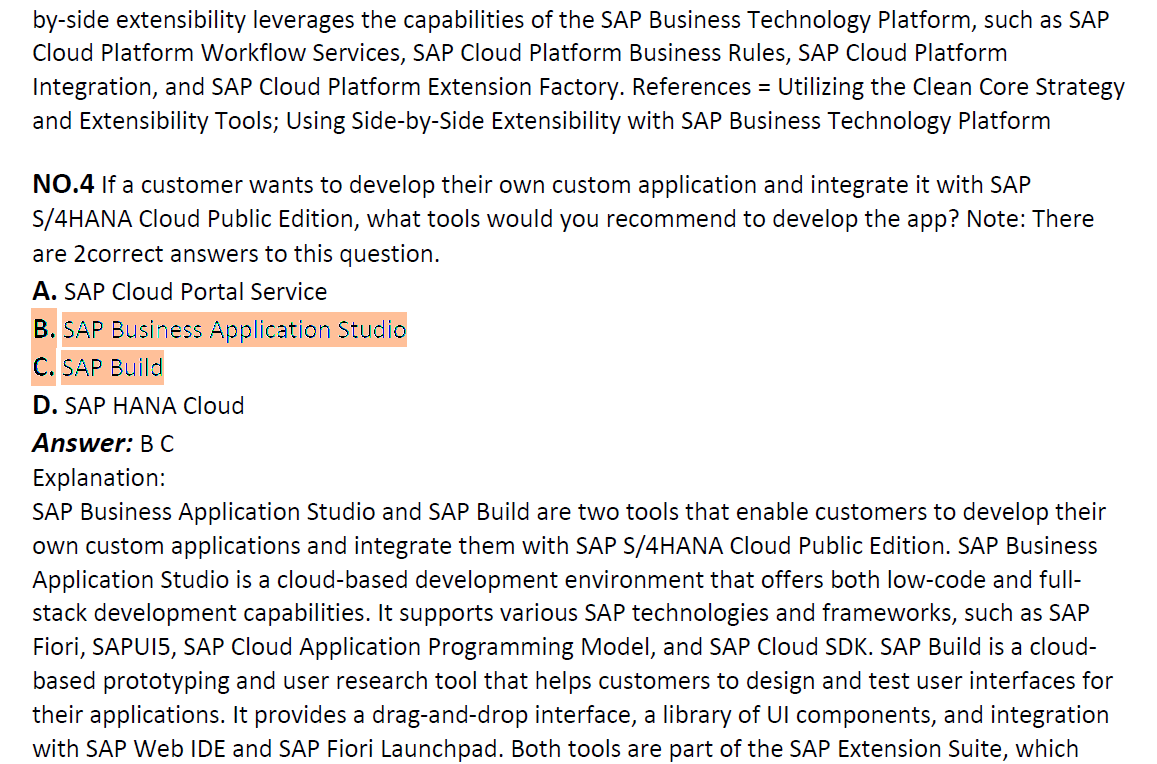This screenshot has height=764, width=1157.
Task: Select answer option A SAP Cloud Portal Service
Action: pos(179,292)
